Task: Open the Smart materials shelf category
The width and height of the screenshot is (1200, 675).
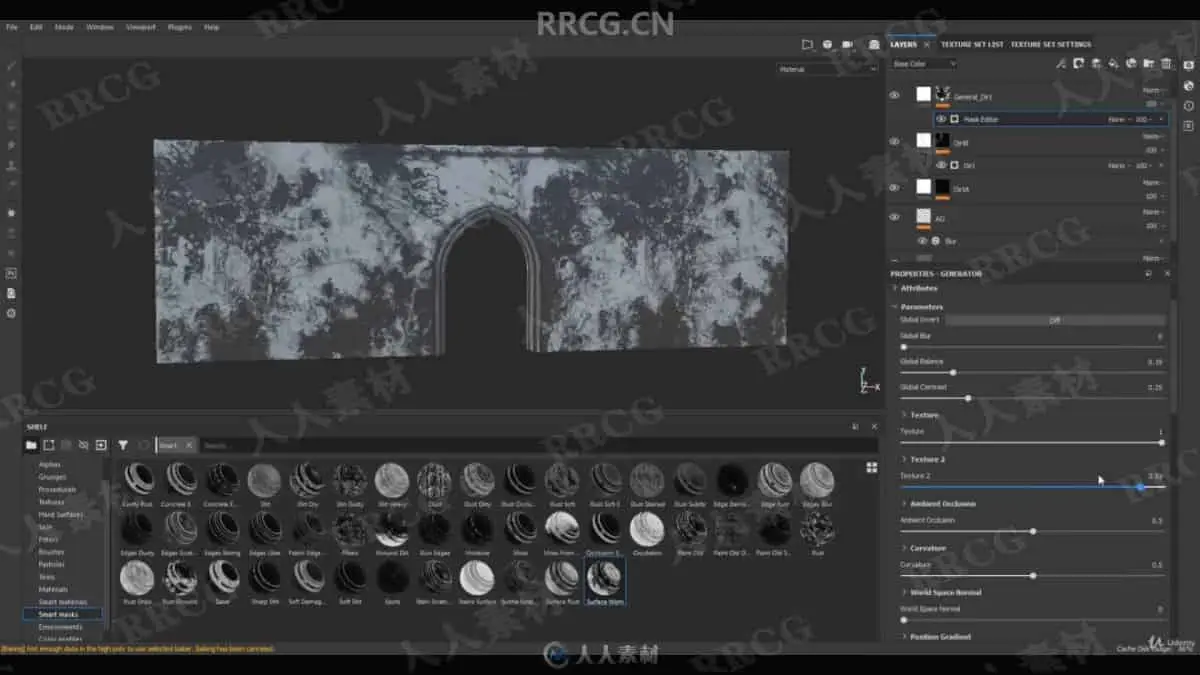Action: tap(62, 602)
